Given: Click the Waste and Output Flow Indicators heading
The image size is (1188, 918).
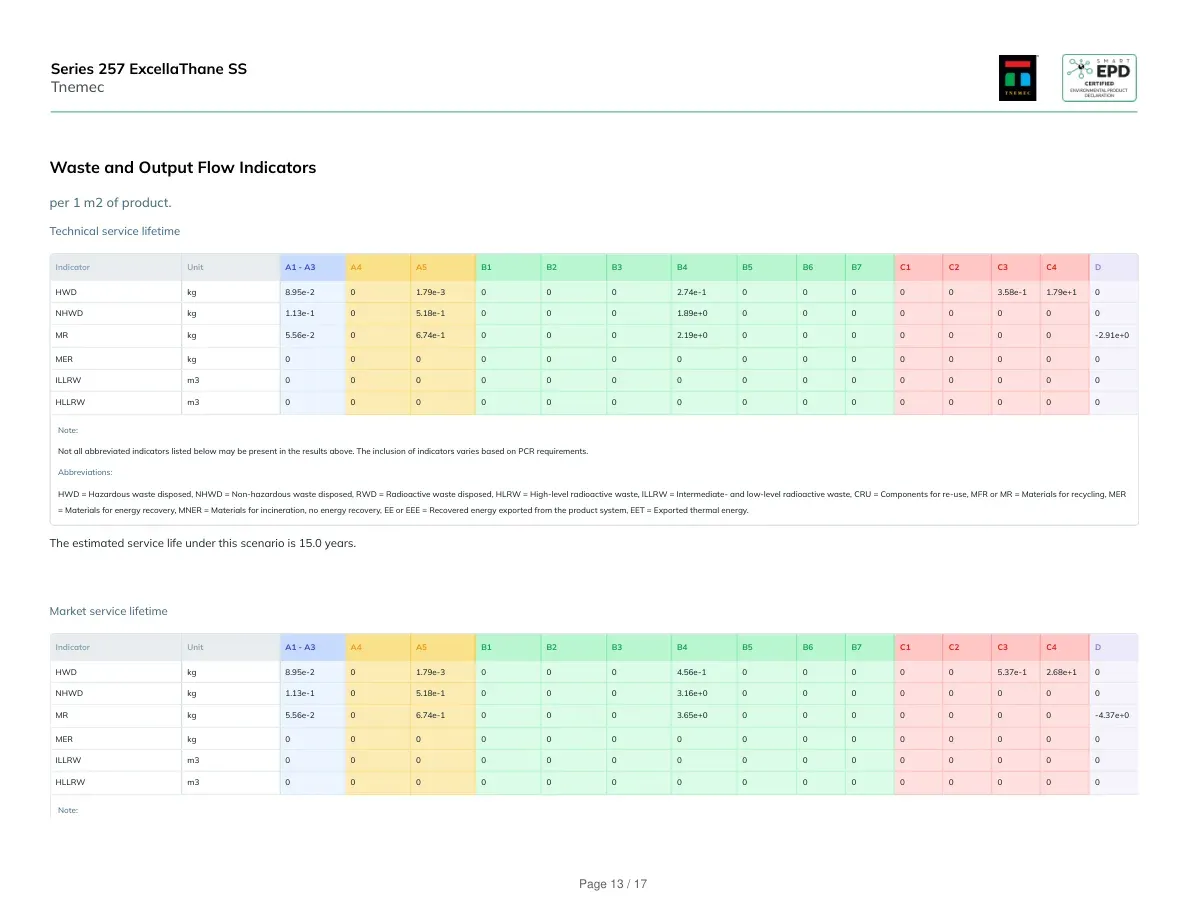Looking at the screenshot, I should click(x=183, y=167).
